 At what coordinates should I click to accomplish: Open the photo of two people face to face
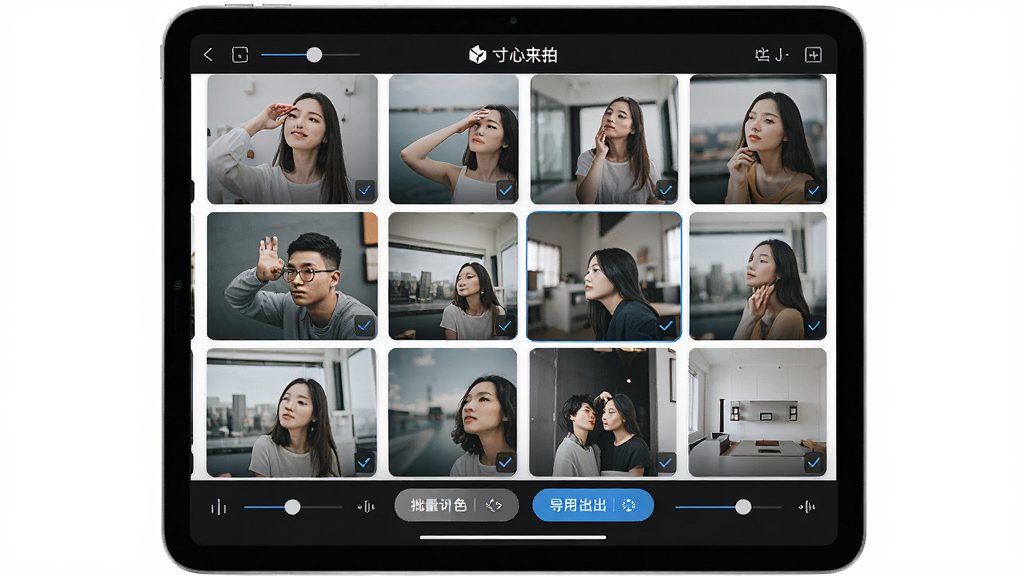click(x=603, y=413)
